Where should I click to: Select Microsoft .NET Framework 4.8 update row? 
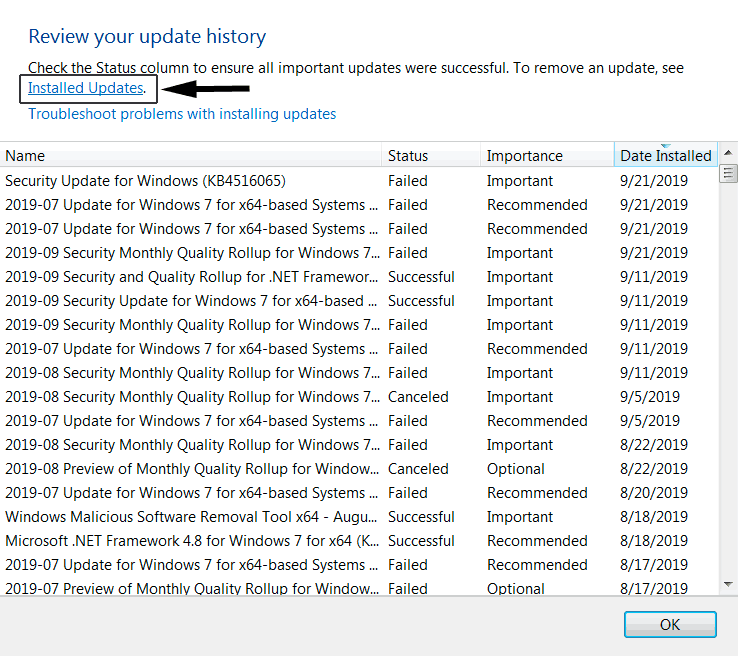point(359,541)
